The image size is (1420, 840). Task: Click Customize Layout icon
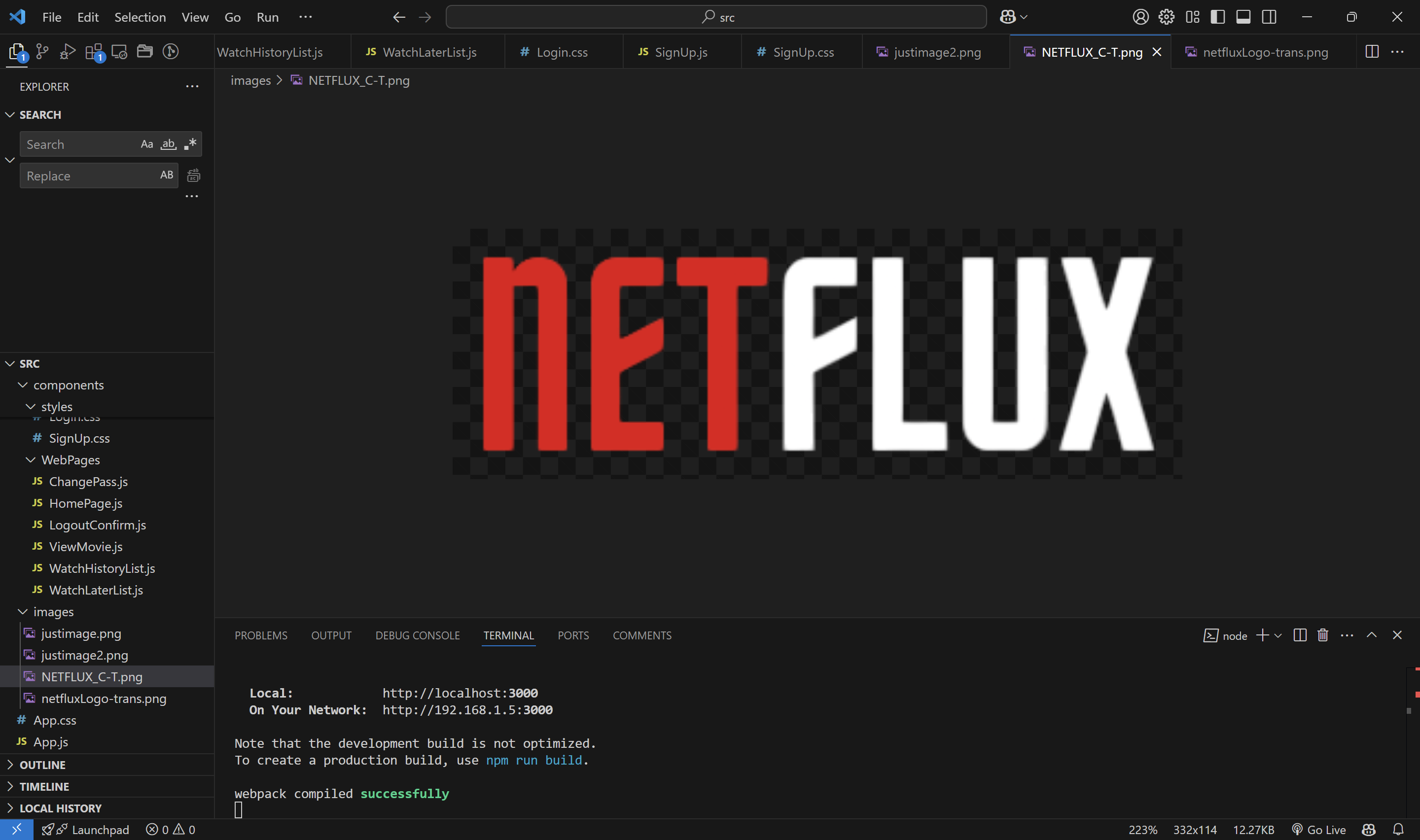click(x=1192, y=17)
